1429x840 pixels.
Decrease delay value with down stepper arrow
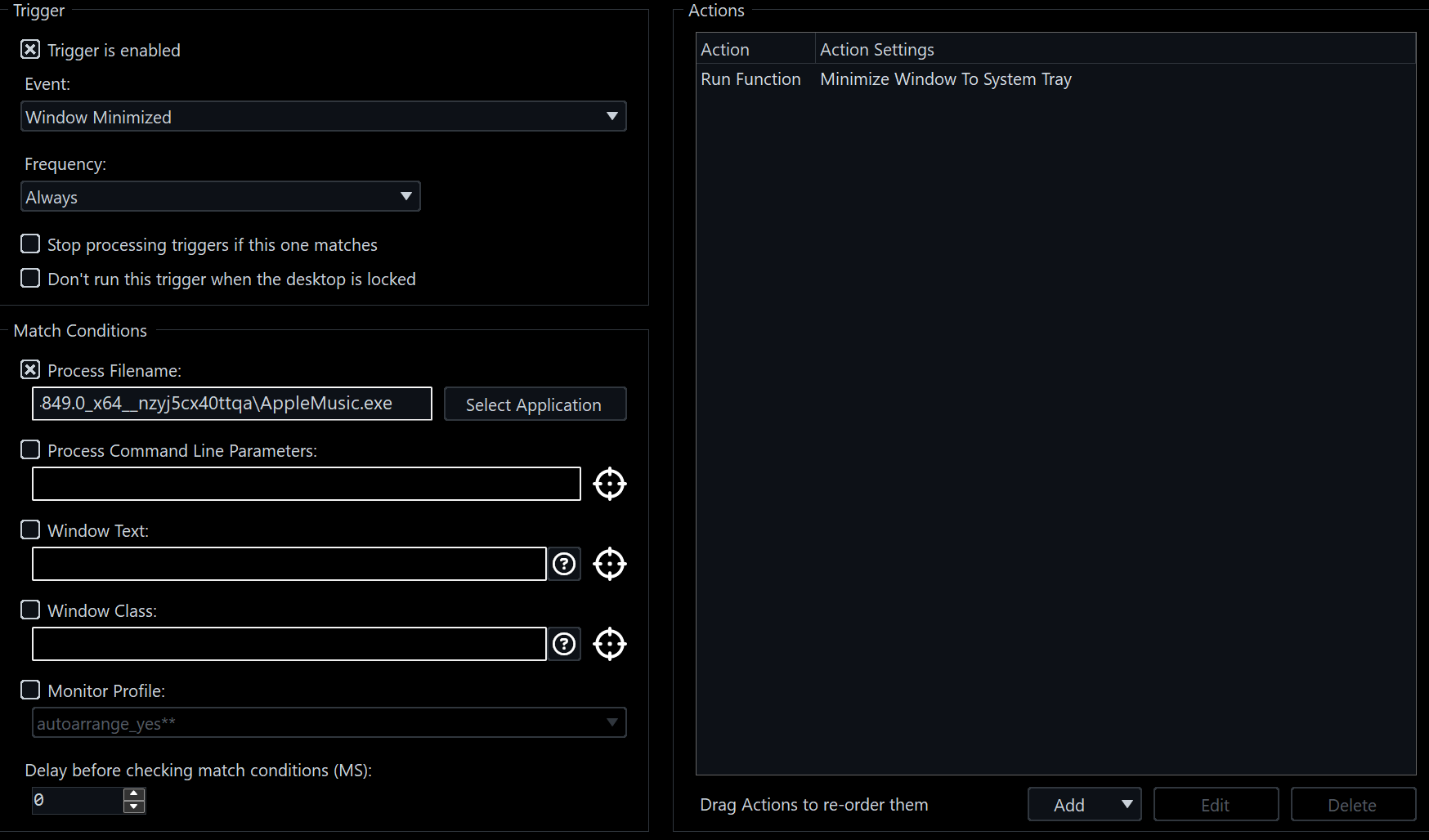click(134, 807)
